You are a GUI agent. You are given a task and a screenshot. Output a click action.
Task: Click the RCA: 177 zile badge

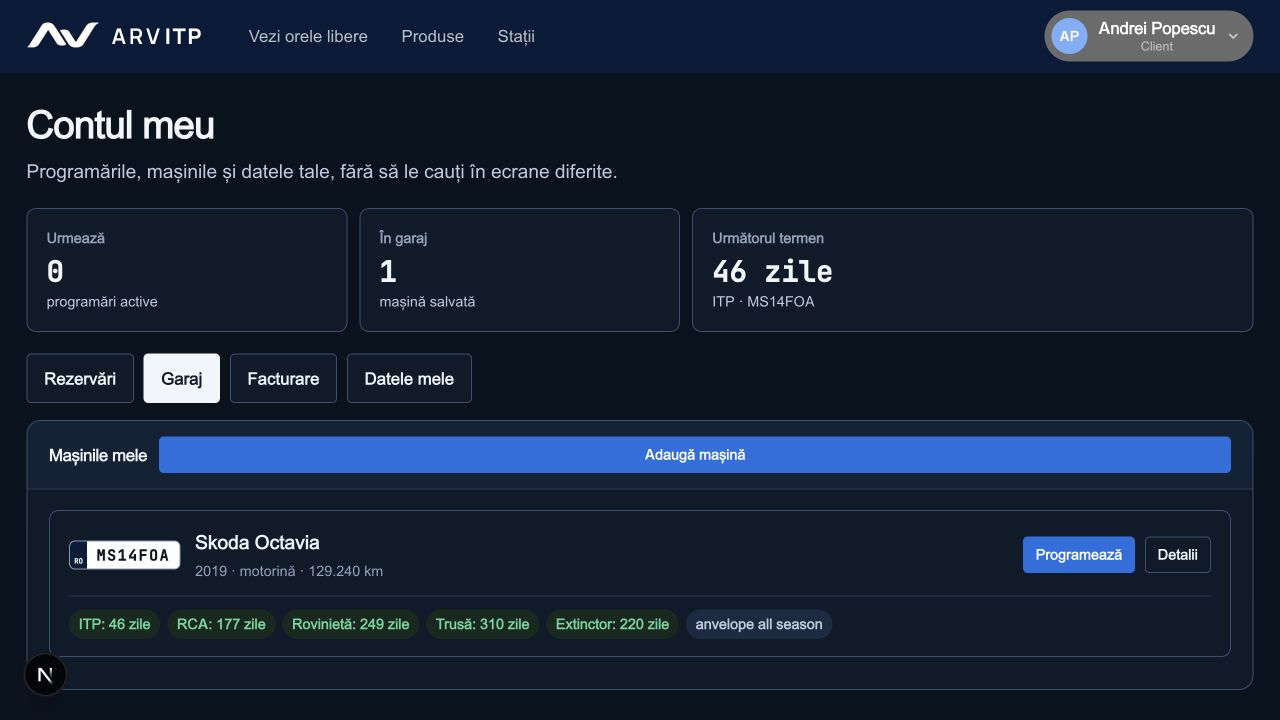[221, 624]
